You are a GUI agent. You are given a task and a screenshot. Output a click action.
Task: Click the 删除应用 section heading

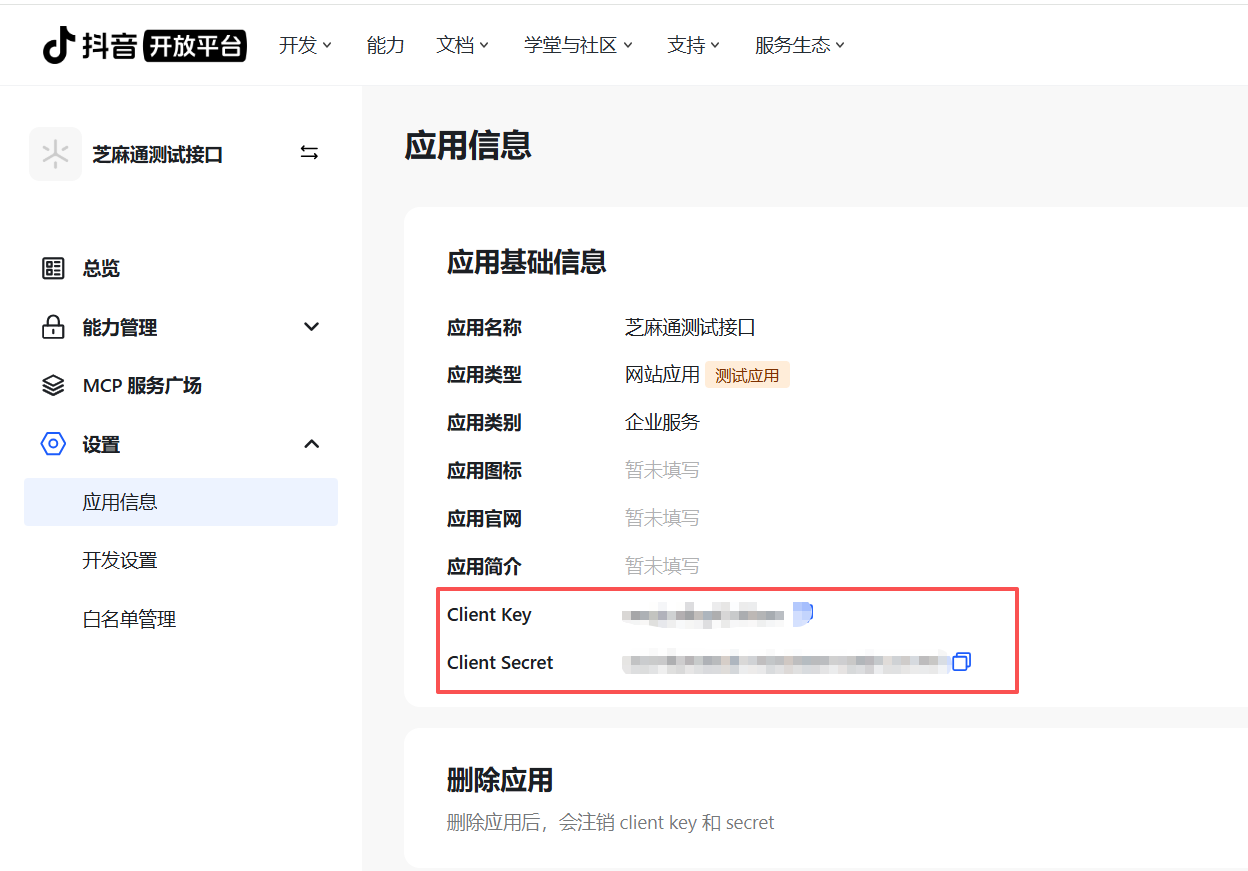pos(500,780)
